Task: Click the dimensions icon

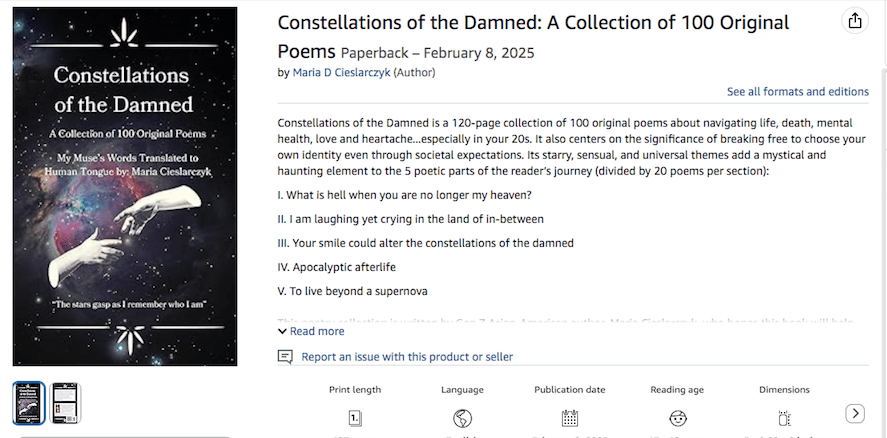Action: point(784,418)
